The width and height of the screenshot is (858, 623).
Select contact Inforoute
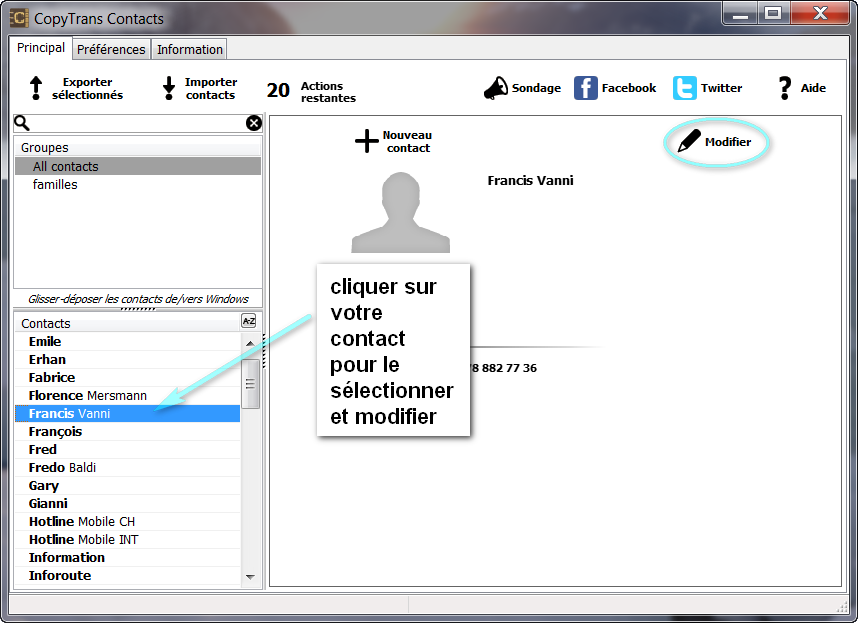coord(127,575)
